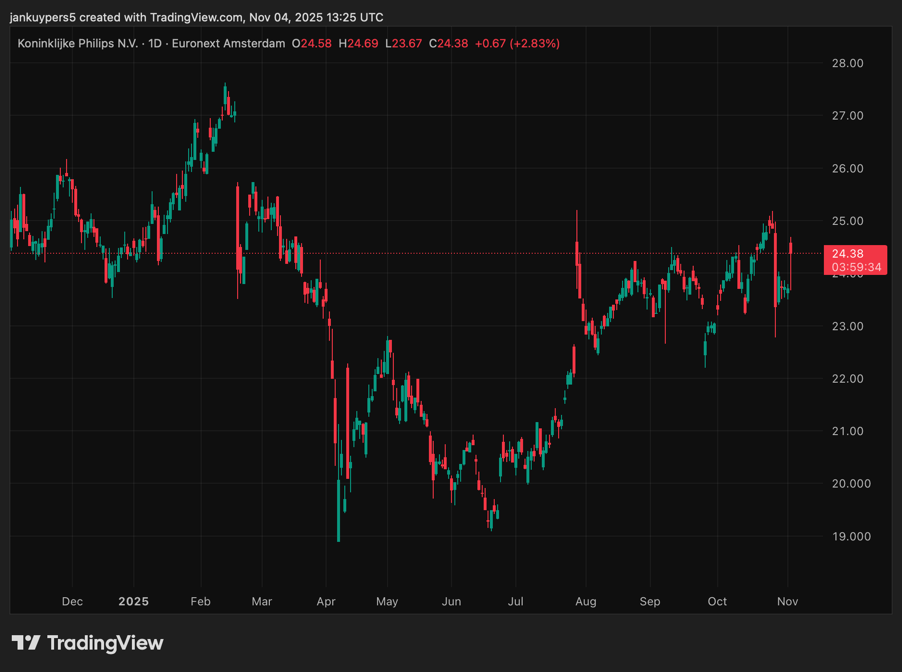Image resolution: width=902 pixels, height=672 pixels.
Task: Click the TradingView logo icon
Action: tap(26, 643)
